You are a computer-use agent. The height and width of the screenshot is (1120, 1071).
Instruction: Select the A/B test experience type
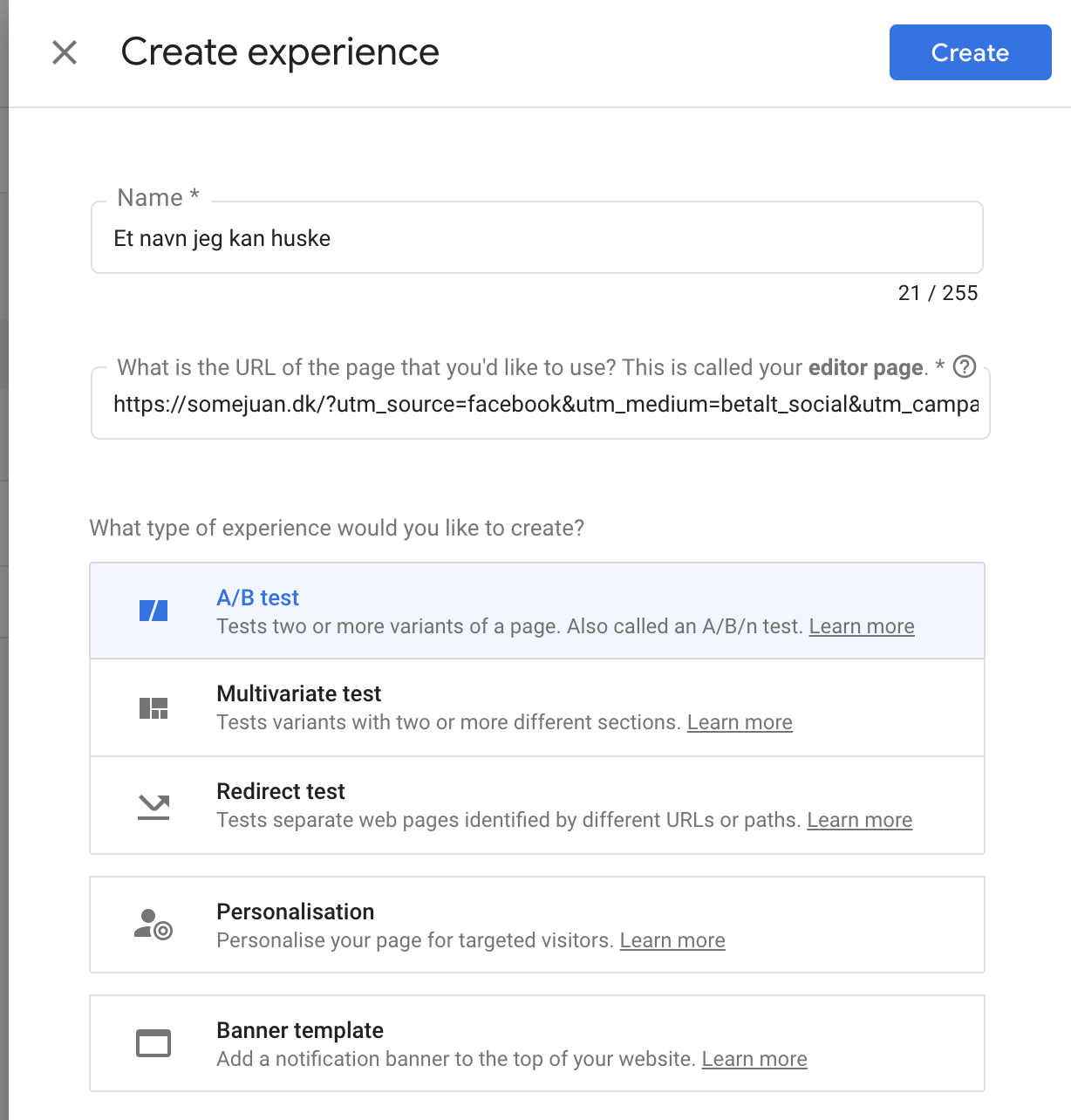coord(537,611)
